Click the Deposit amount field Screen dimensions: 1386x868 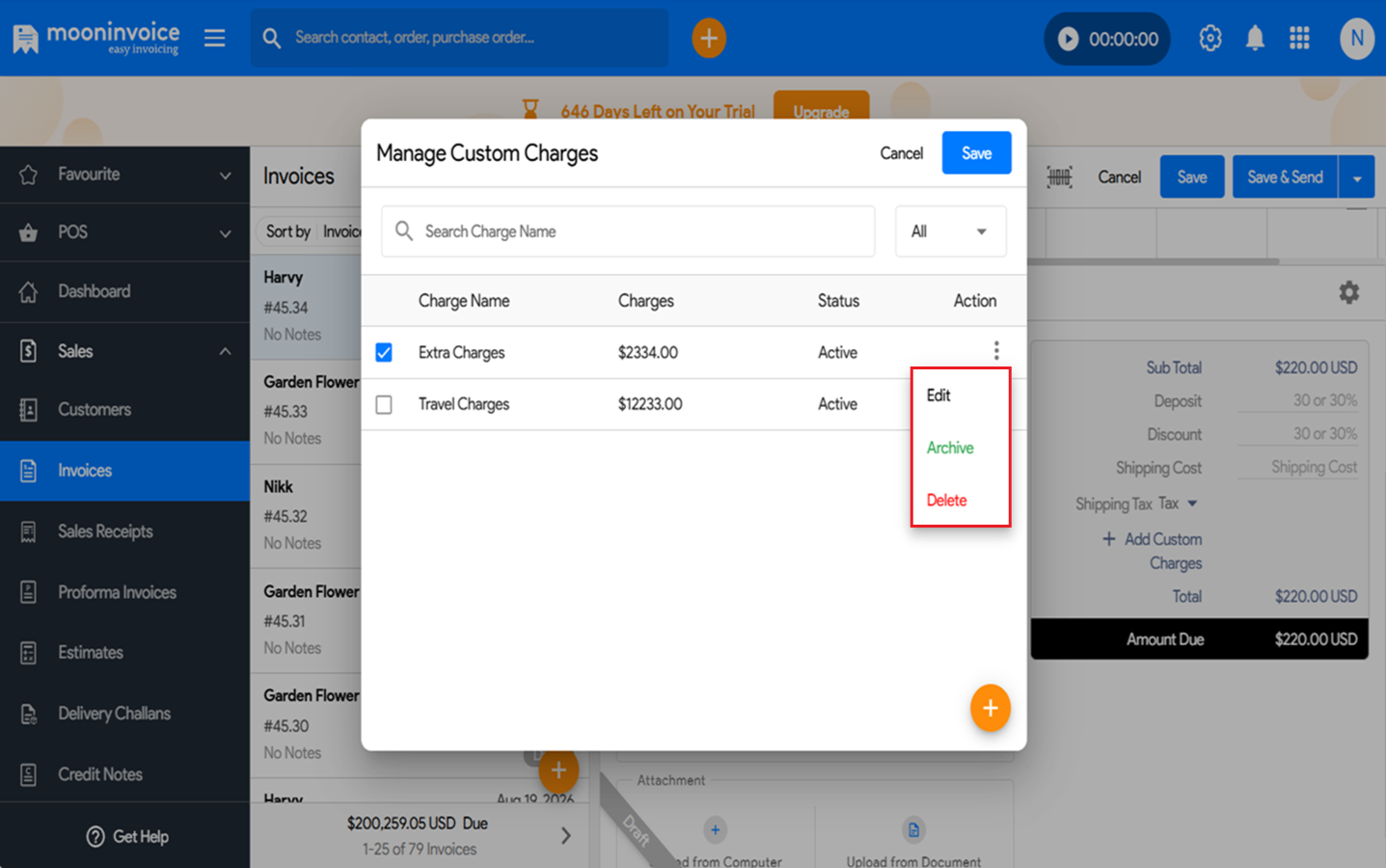pos(1297,400)
